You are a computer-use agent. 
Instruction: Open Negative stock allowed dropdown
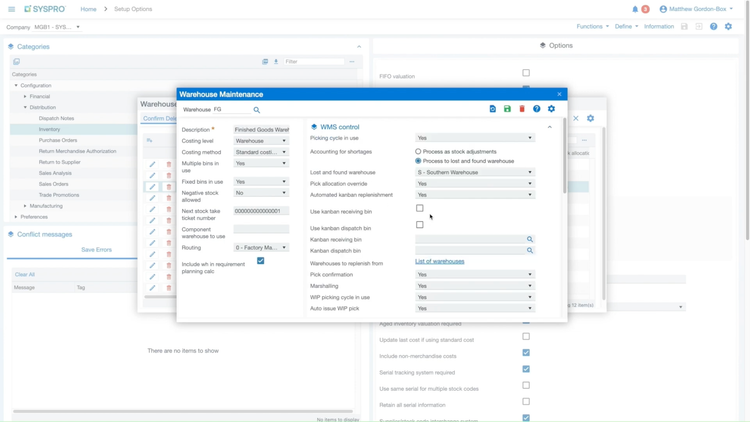pos(261,193)
